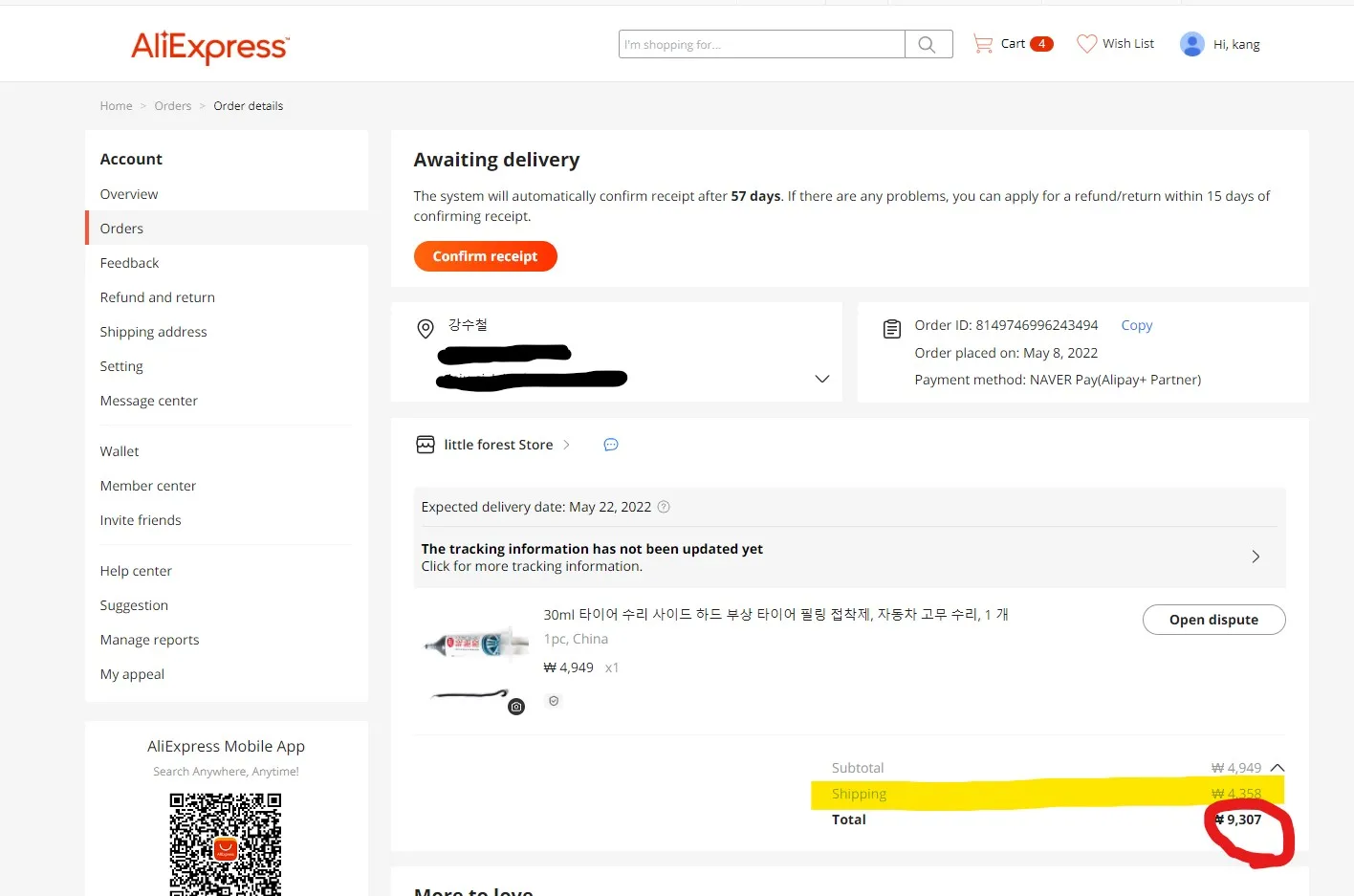Click the search magnifier icon

(927, 44)
